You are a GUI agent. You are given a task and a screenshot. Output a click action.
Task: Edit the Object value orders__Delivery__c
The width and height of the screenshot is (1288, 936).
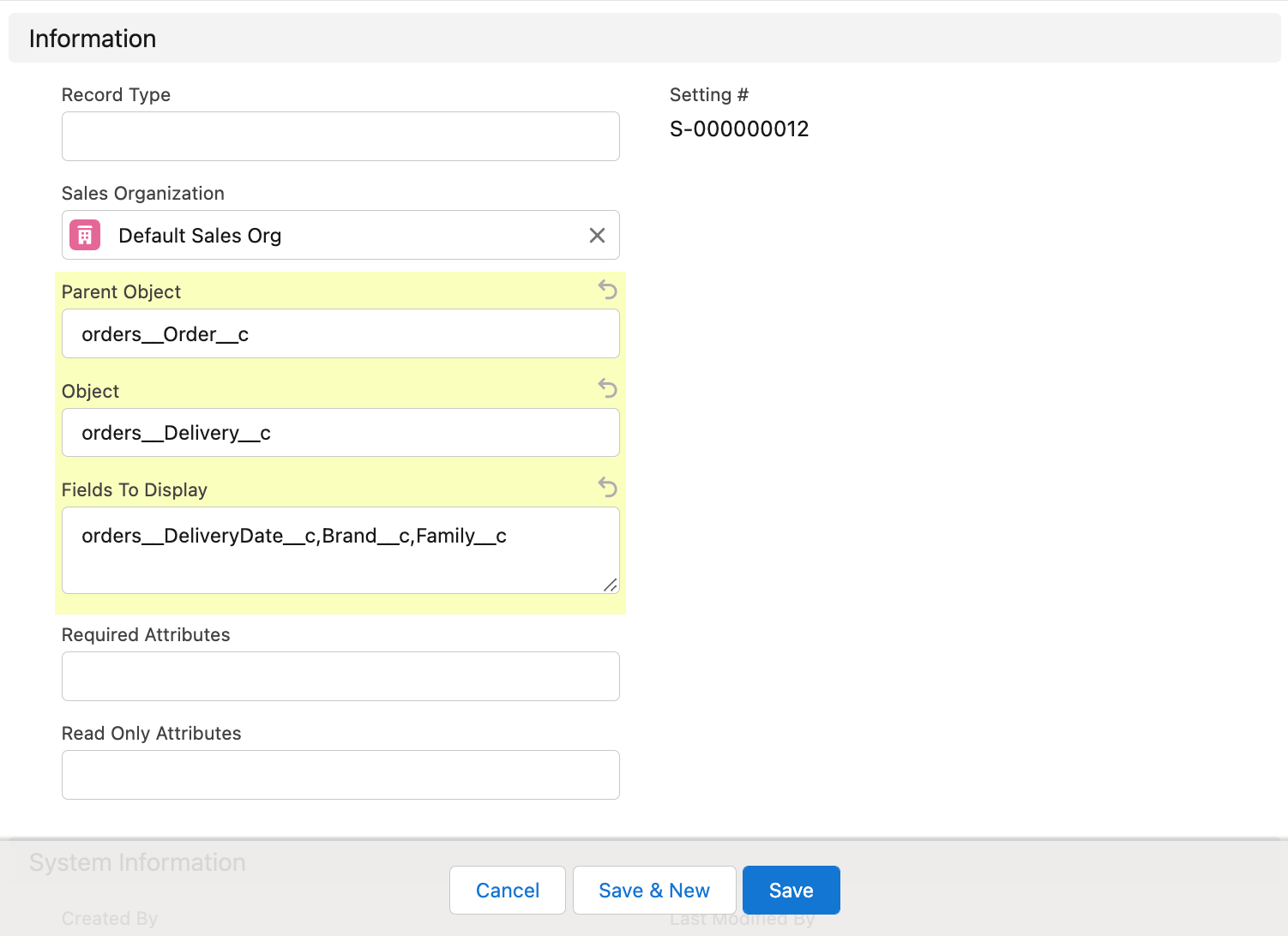coord(340,433)
